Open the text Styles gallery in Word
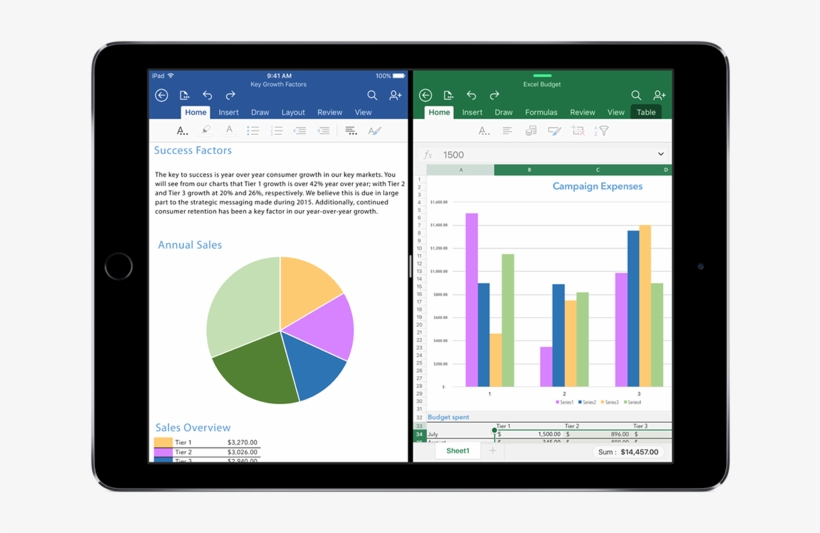Screen dimensions: 820x533 [x=374, y=131]
